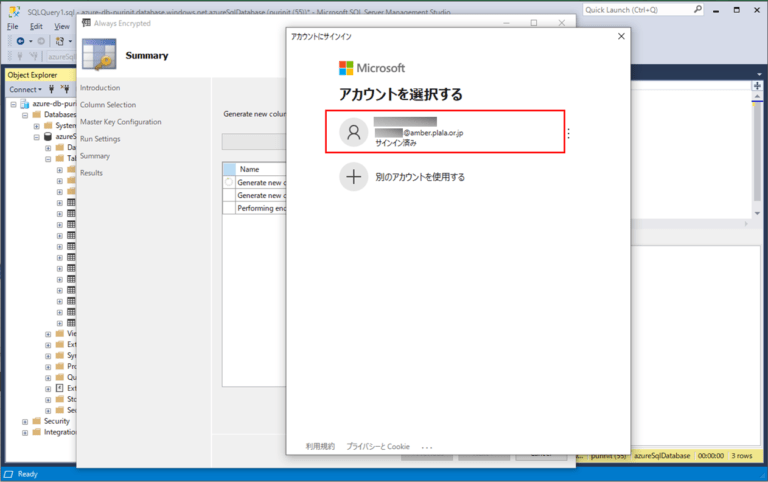
Task: Click the Change Connection icon in SQL toolbar
Action: pos(33,56)
